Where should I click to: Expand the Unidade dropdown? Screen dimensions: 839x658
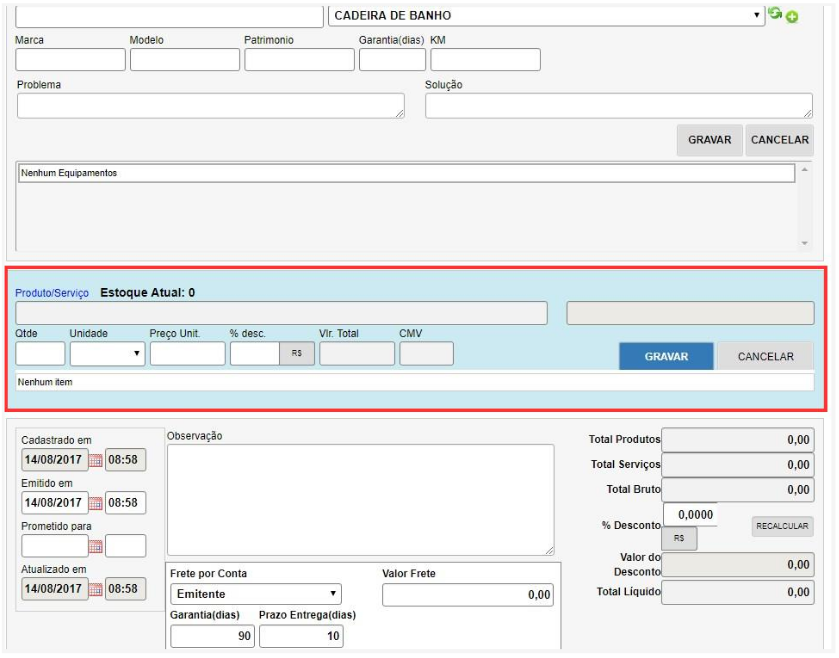107,354
